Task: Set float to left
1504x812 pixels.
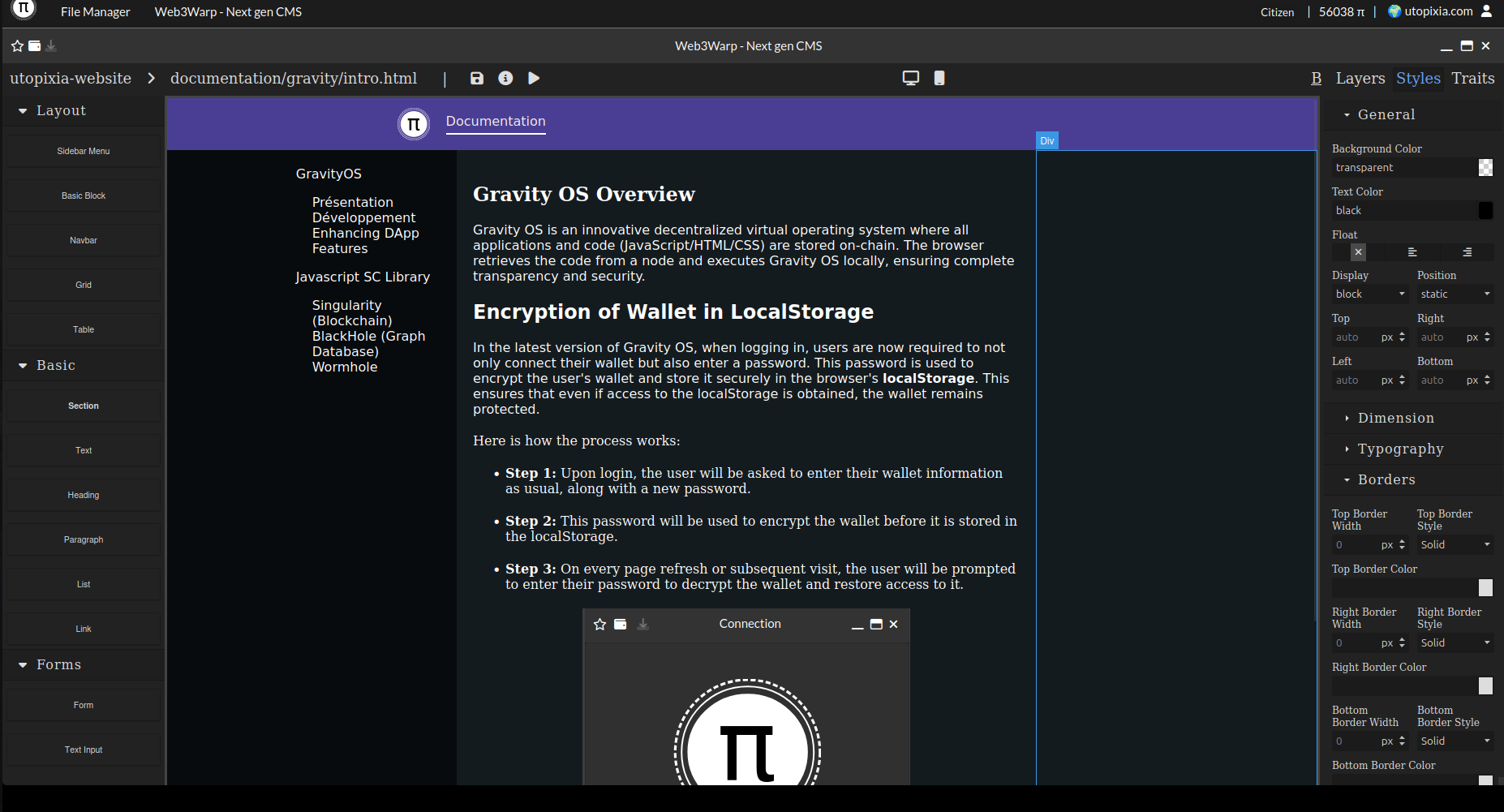Action: pos(1412,252)
